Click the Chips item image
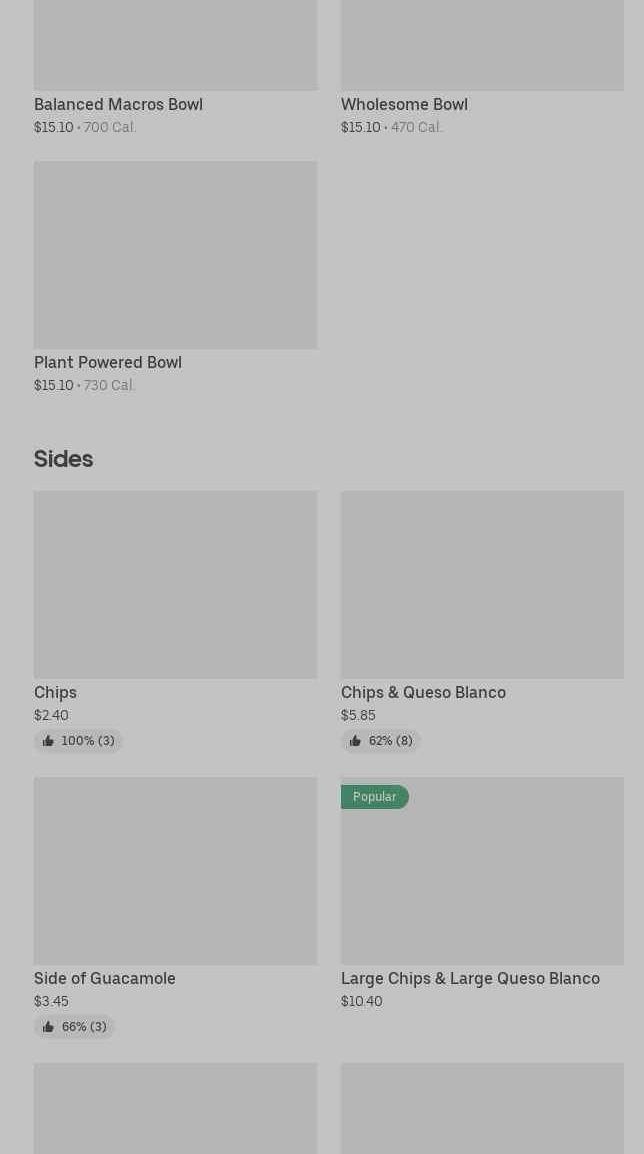This screenshot has height=1154, width=644. coord(175,584)
